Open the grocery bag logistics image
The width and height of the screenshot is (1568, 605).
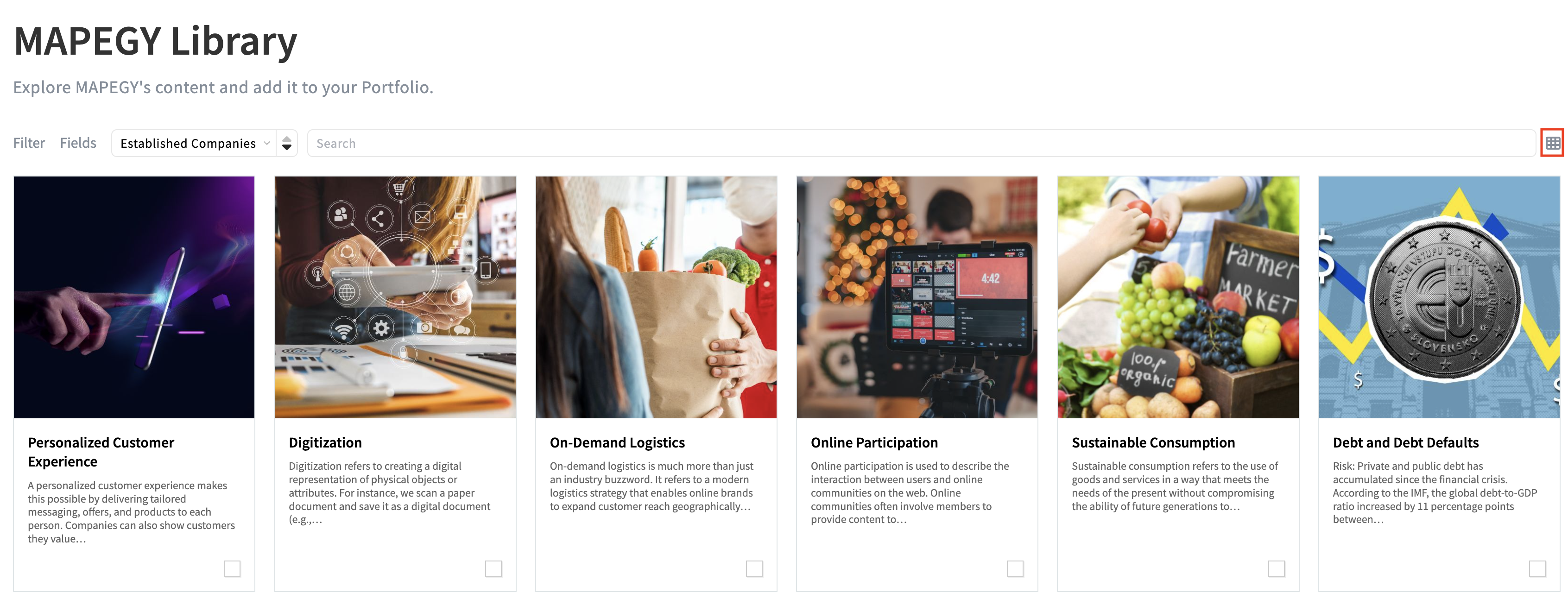point(656,297)
